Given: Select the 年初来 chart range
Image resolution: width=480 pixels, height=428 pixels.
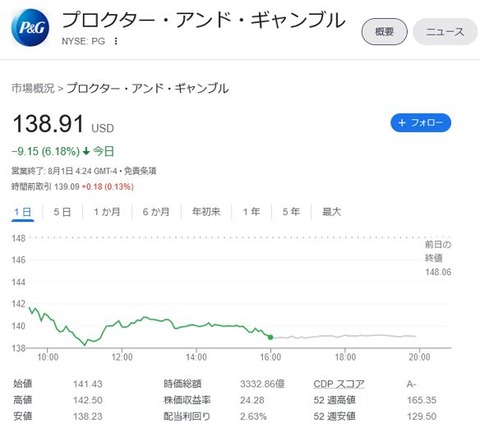Looking at the screenshot, I should 206,212.
